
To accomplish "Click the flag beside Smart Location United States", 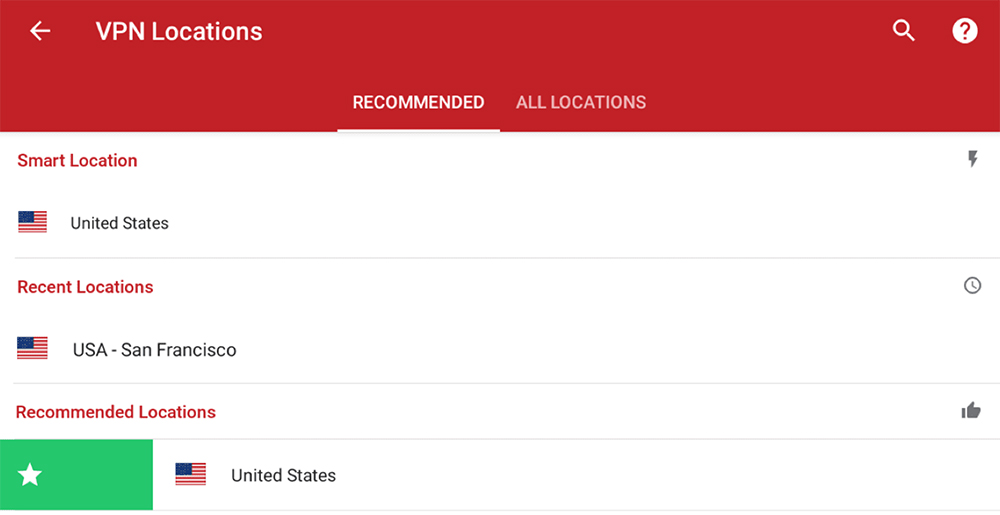I will (x=32, y=222).
